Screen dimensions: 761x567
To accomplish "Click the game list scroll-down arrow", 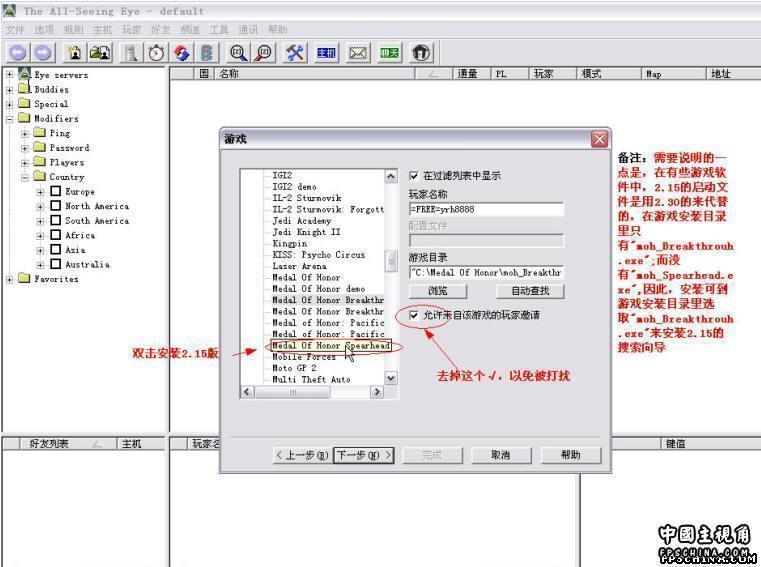I will (391, 378).
